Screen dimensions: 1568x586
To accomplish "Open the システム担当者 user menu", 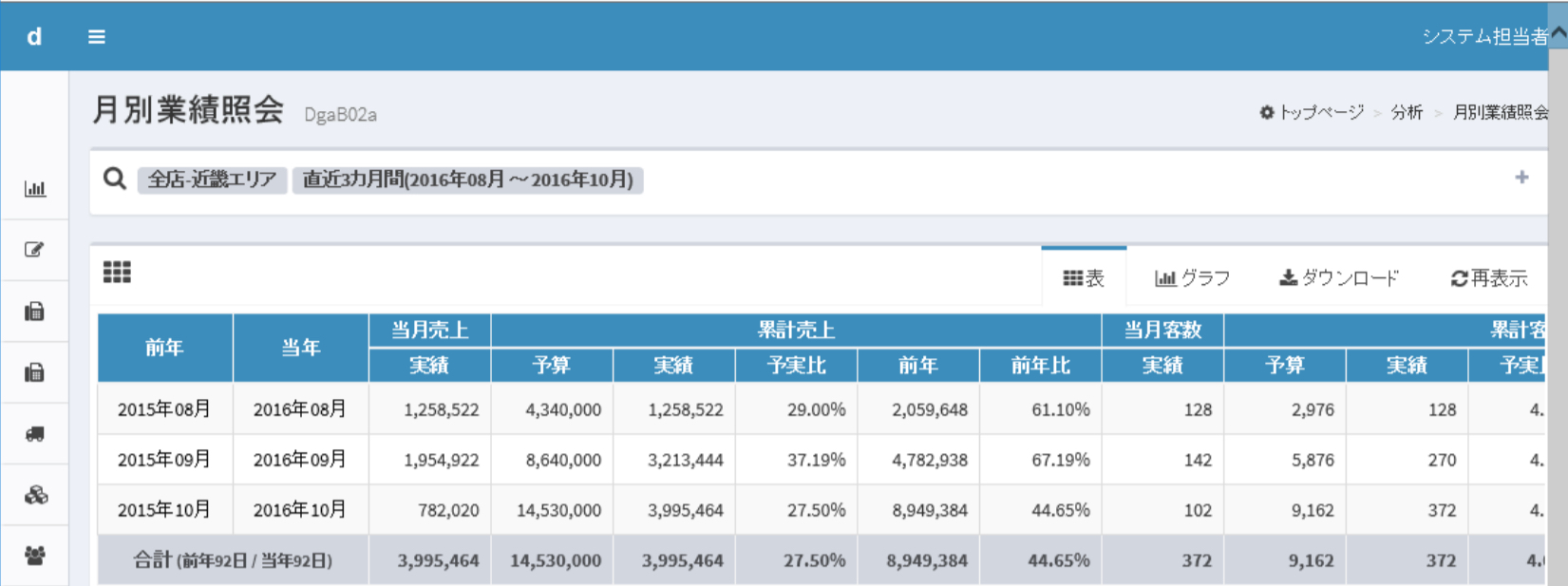I will (1484, 37).
